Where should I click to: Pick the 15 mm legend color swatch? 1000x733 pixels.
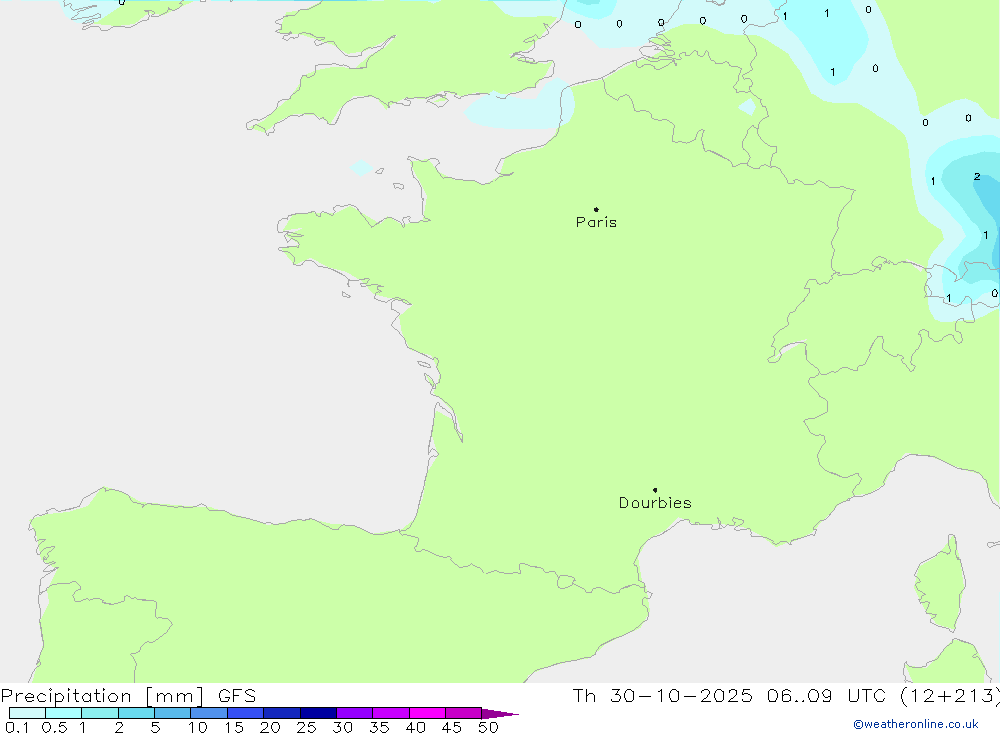pos(245,713)
